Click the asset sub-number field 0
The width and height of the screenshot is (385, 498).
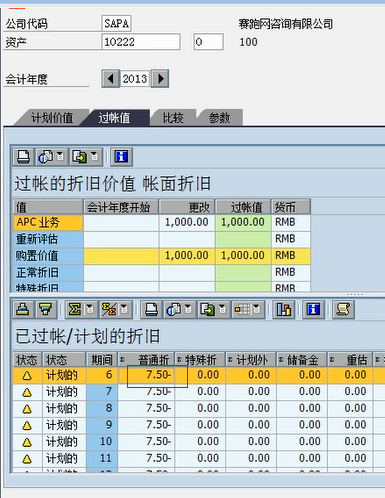point(208,42)
